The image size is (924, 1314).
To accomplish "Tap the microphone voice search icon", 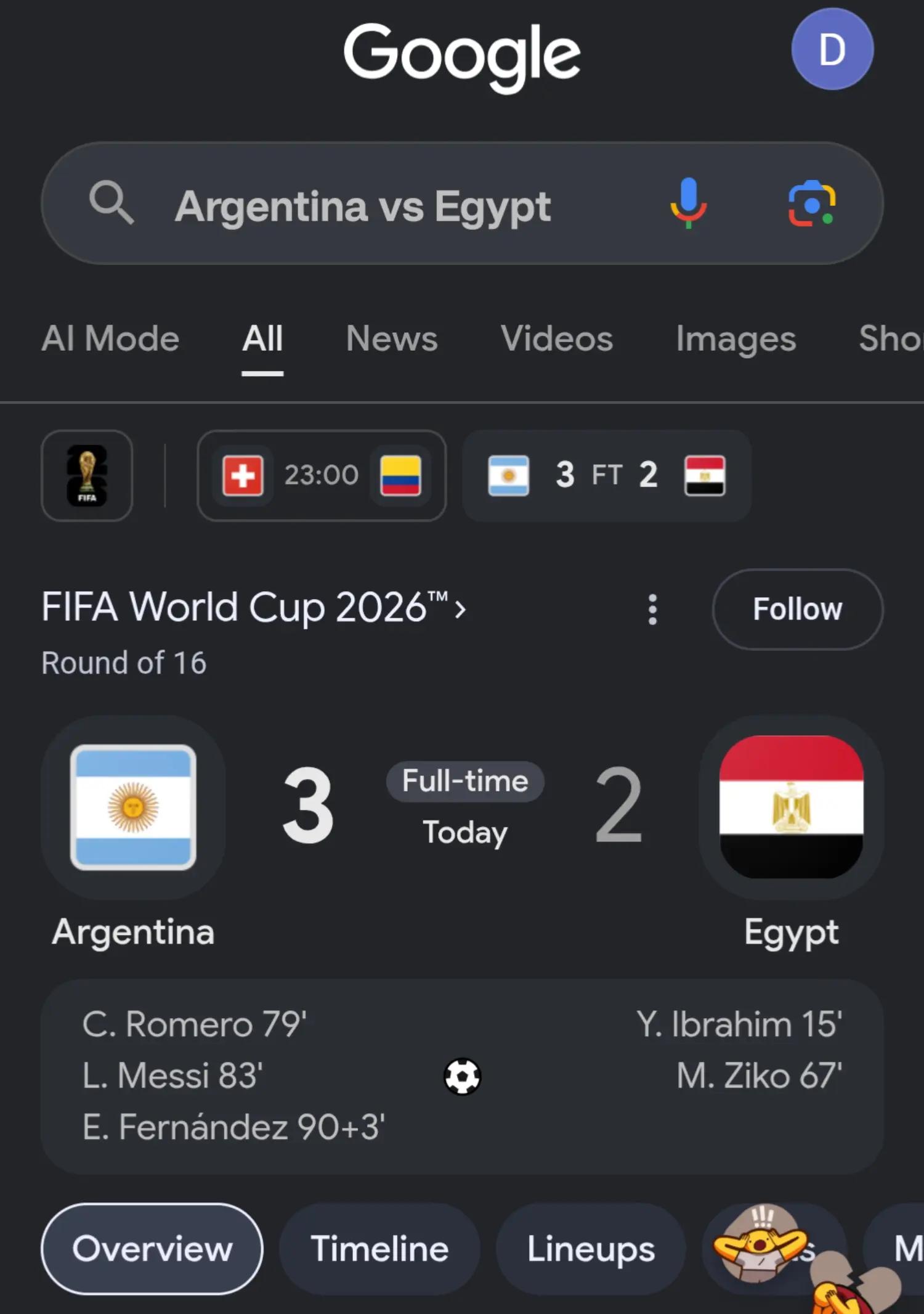I will (x=688, y=203).
